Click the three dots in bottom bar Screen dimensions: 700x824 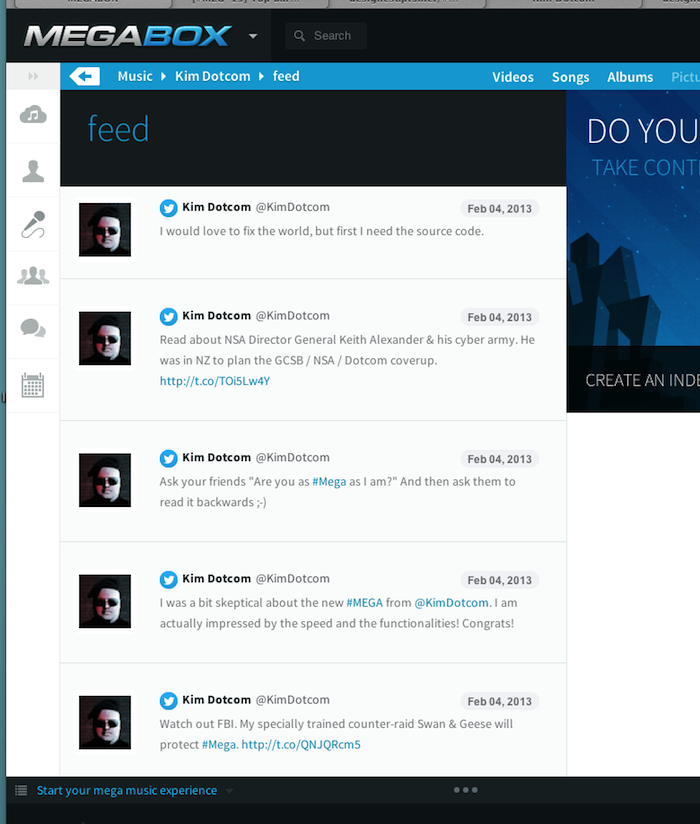(x=465, y=790)
